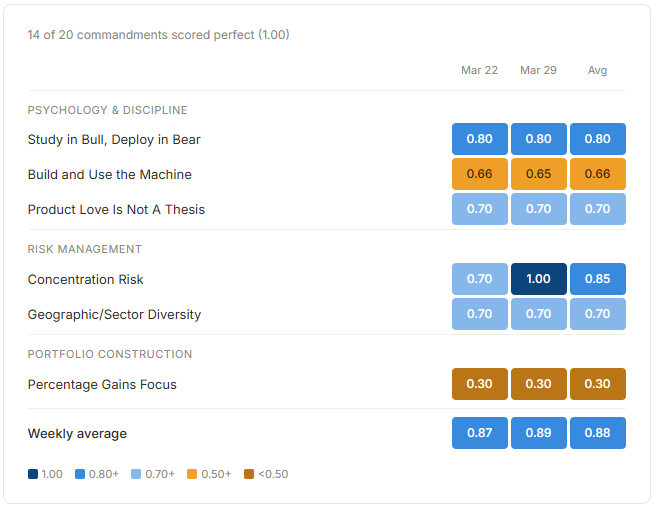This screenshot has width=653, height=505.
Task: Click the Geographic/Sector Diversity label
Action: (x=114, y=315)
